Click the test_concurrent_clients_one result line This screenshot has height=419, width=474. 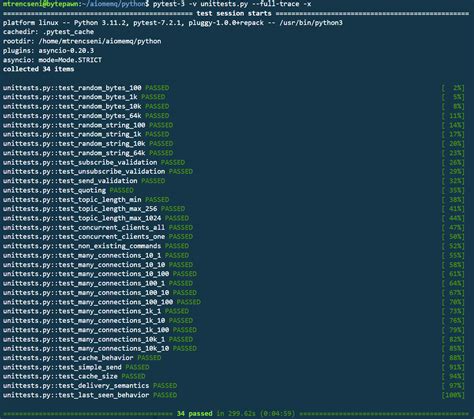click(98, 237)
